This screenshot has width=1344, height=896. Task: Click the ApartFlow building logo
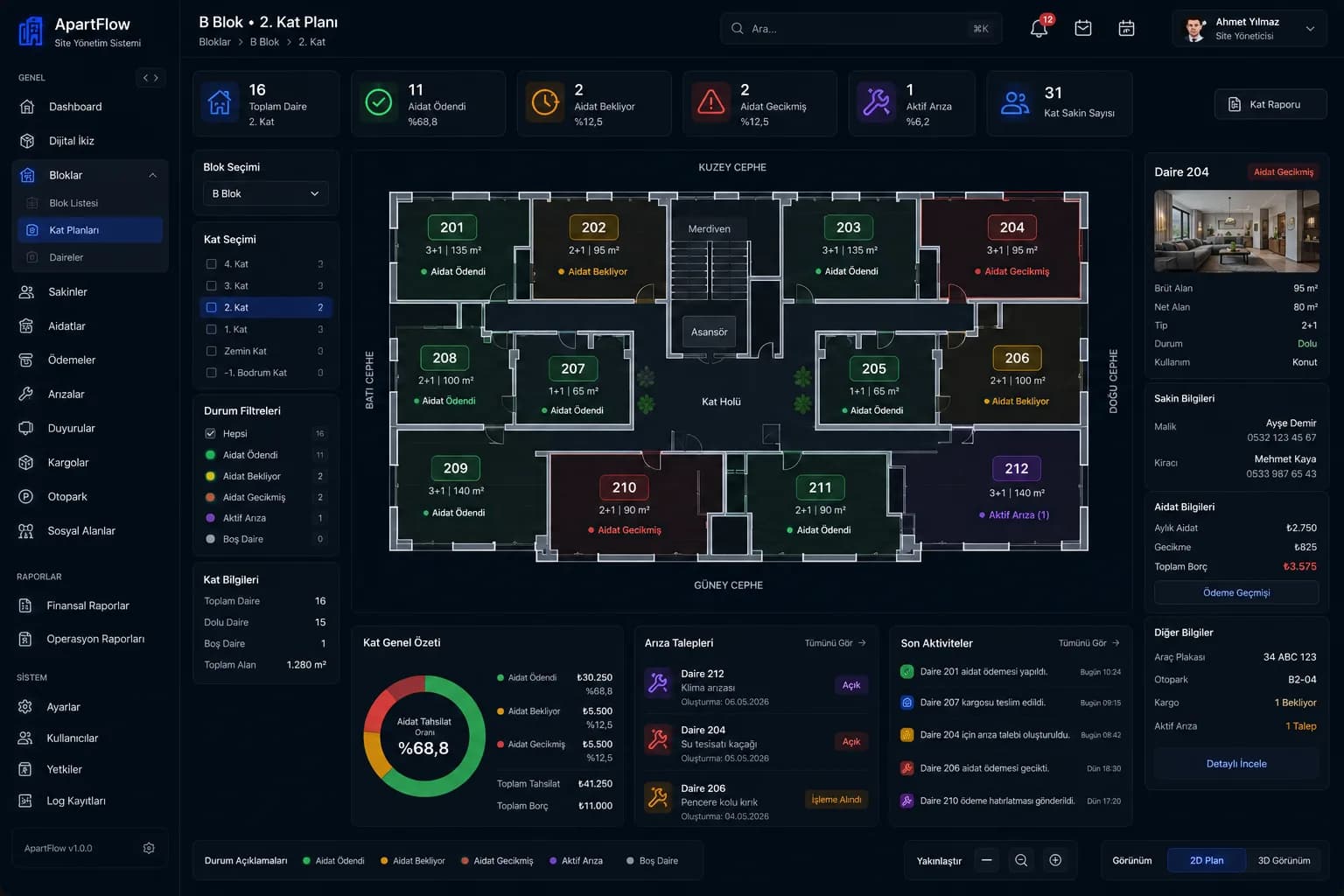coord(31,31)
